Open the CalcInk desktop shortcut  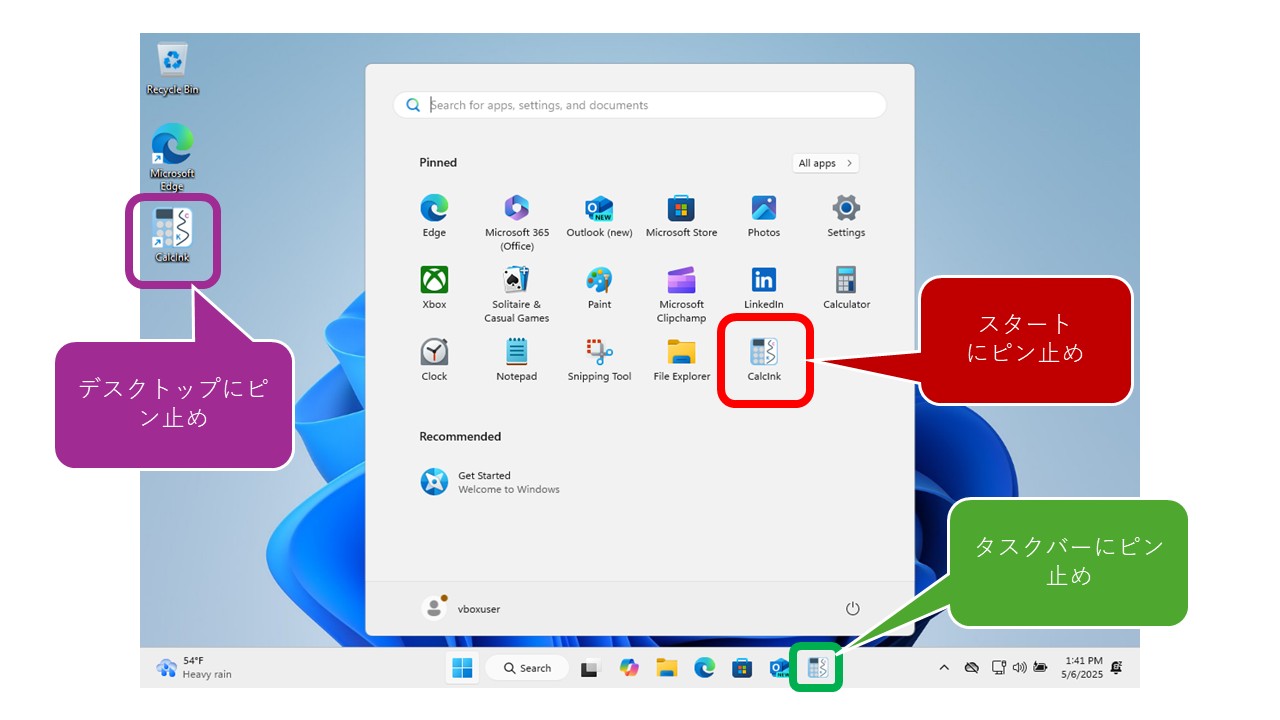(172, 235)
